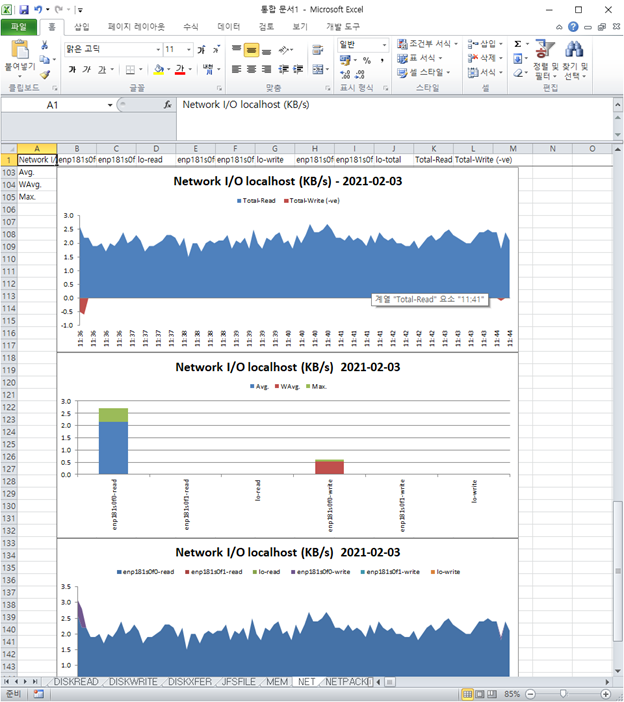This screenshot has width=624, height=702.
Task: Click the Fill down icon
Action: tap(518, 58)
